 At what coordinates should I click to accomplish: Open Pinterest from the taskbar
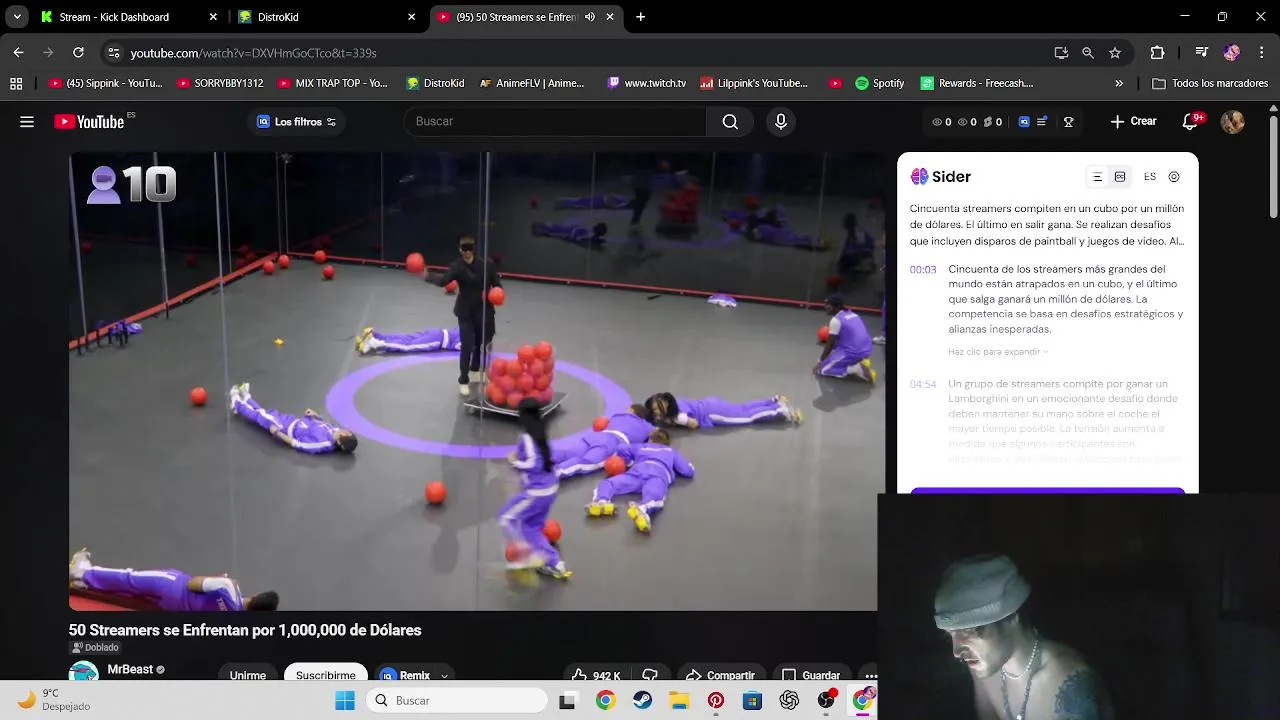pos(716,701)
